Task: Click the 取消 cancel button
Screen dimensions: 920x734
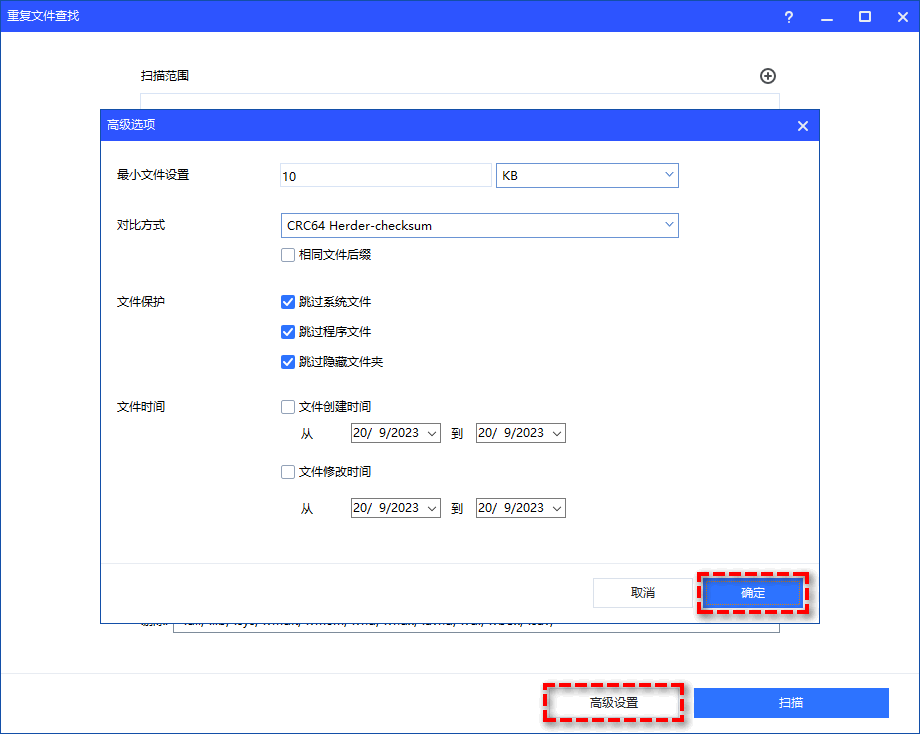Action: (x=644, y=592)
